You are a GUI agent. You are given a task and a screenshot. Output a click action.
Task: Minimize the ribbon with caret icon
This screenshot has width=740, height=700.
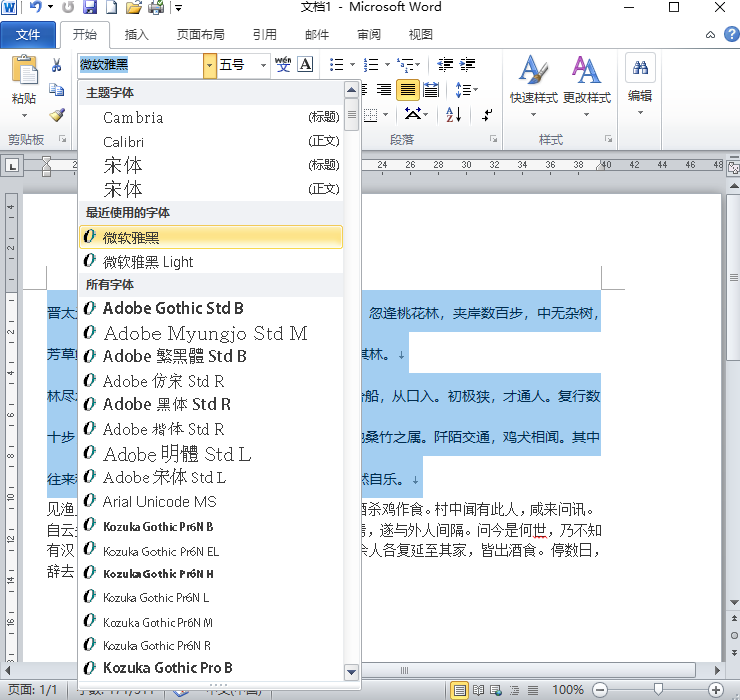point(710,35)
